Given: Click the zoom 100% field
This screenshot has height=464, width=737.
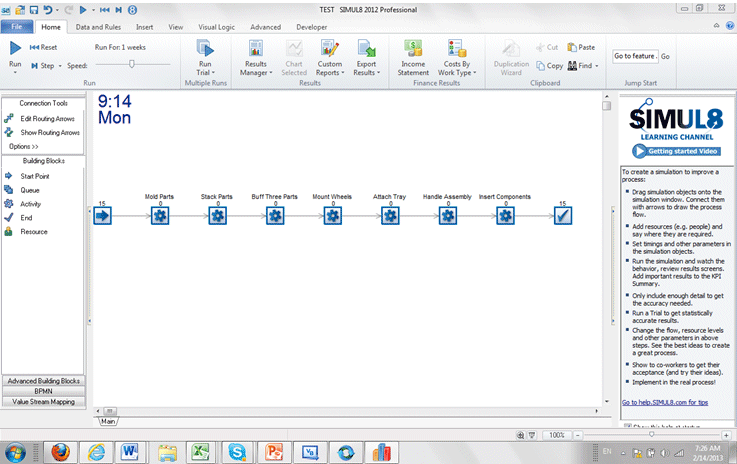Looking at the screenshot, I should click(557, 435).
